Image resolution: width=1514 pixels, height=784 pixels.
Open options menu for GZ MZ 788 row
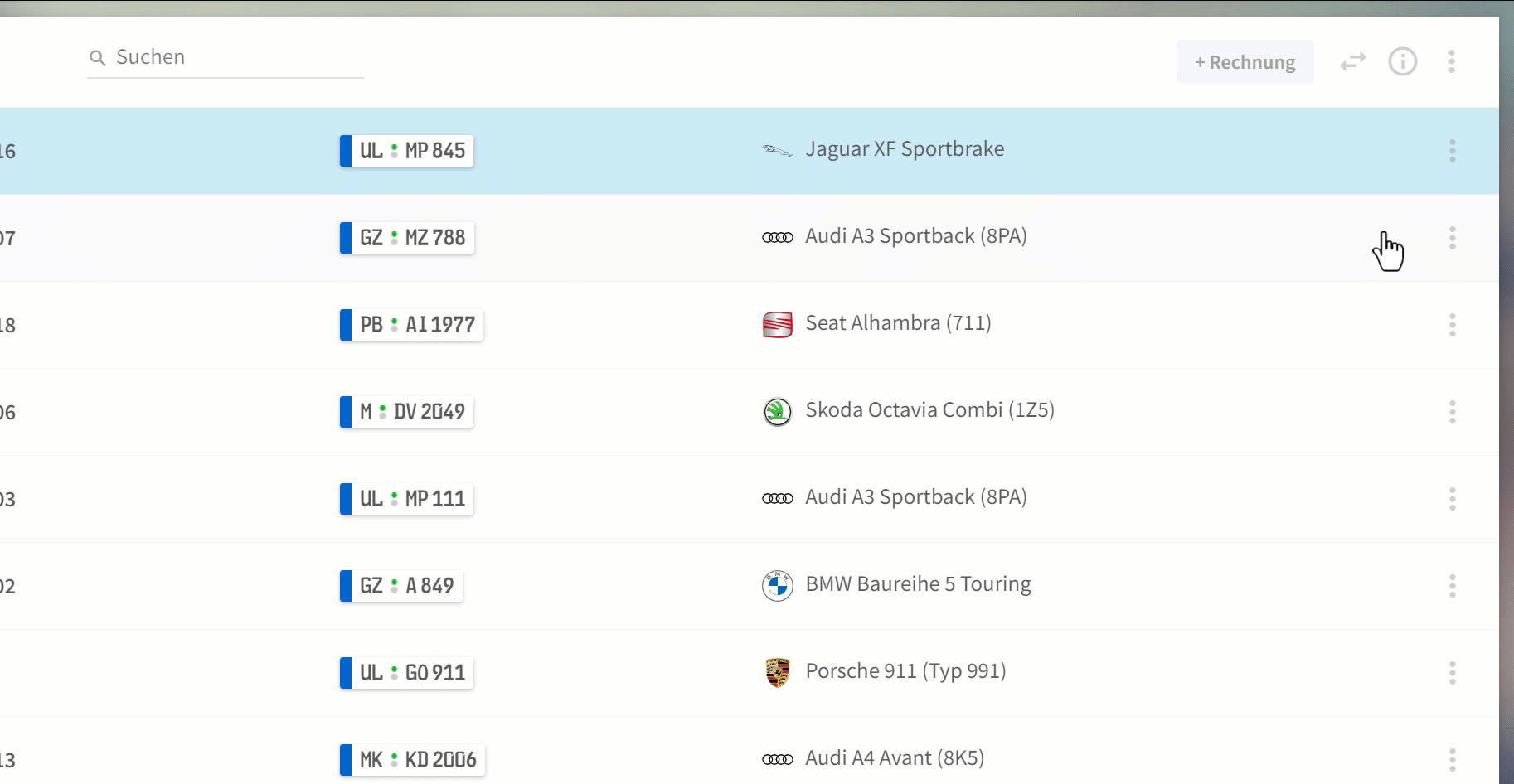pyautogui.click(x=1453, y=238)
